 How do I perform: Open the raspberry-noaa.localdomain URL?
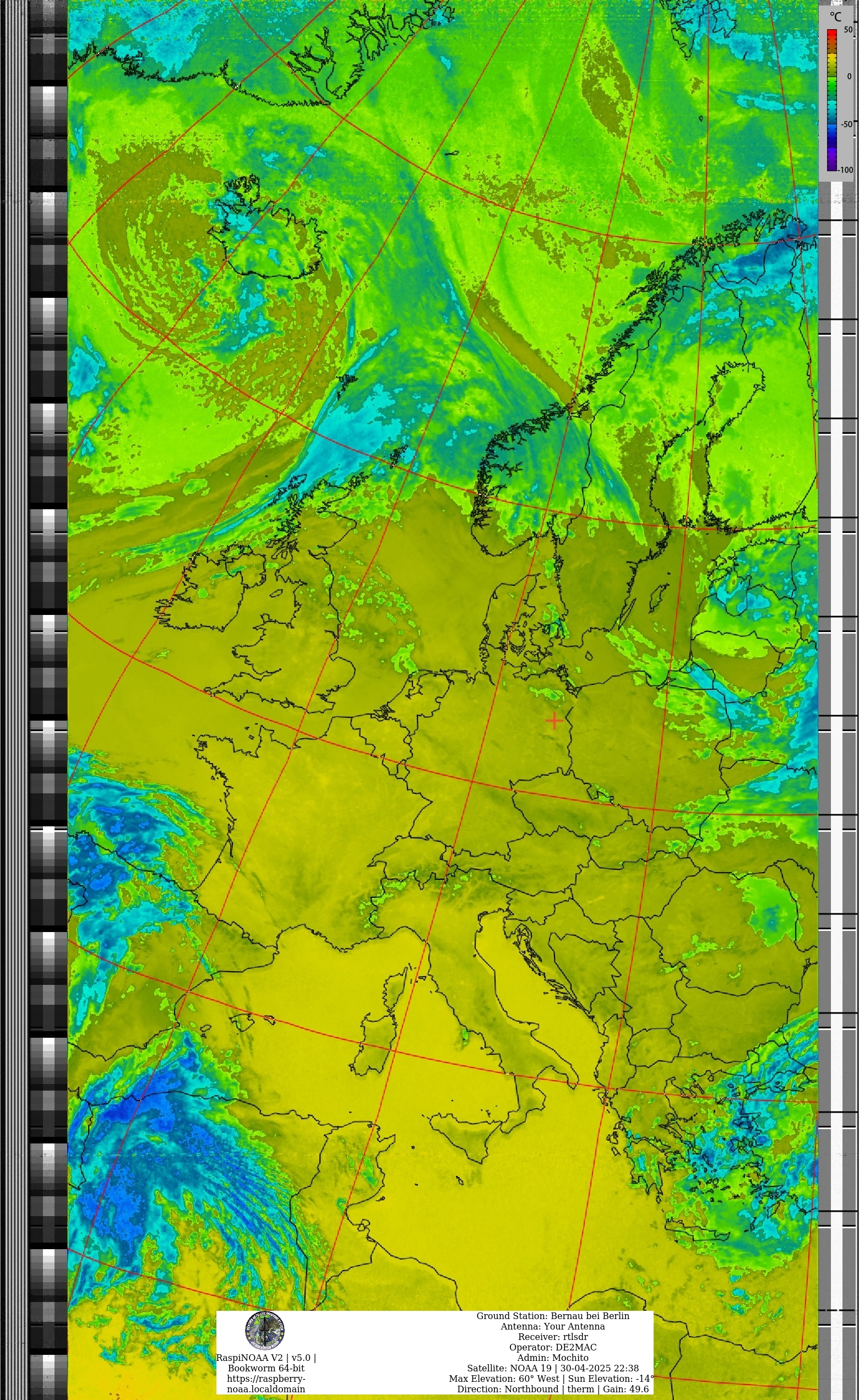[266, 1383]
